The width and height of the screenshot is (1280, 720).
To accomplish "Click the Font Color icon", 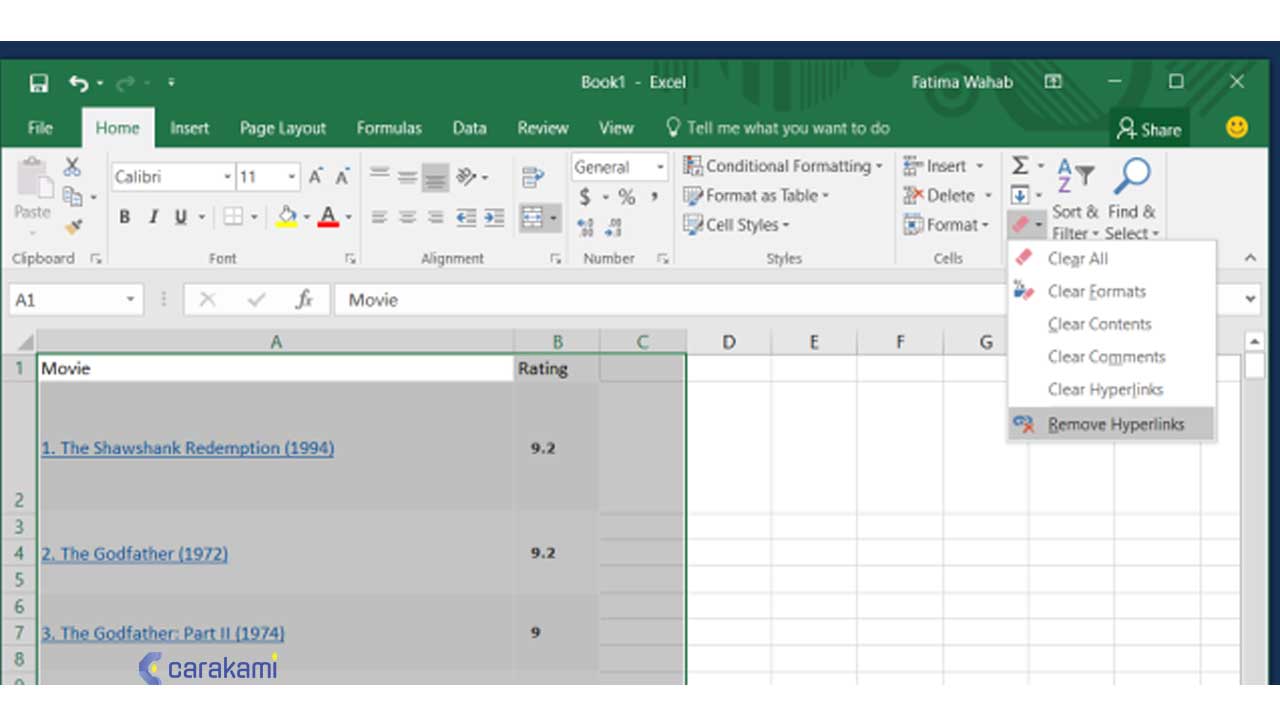I will [x=327, y=216].
